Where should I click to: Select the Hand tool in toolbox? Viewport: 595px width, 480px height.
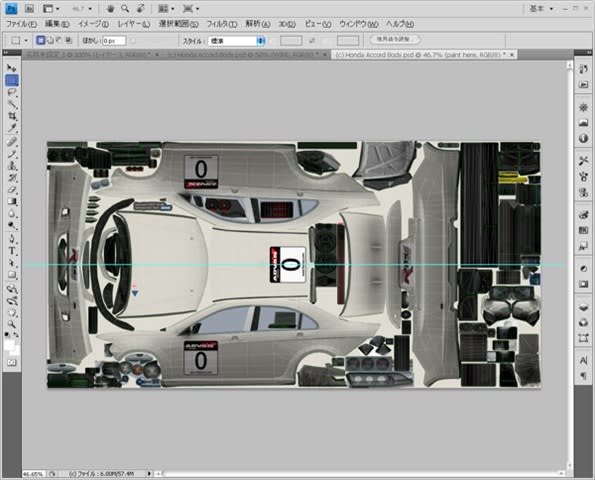point(12,313)
